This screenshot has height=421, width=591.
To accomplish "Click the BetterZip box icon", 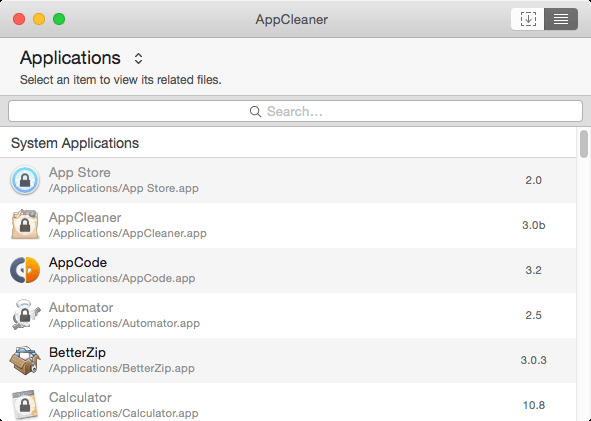I will point(25,360).
